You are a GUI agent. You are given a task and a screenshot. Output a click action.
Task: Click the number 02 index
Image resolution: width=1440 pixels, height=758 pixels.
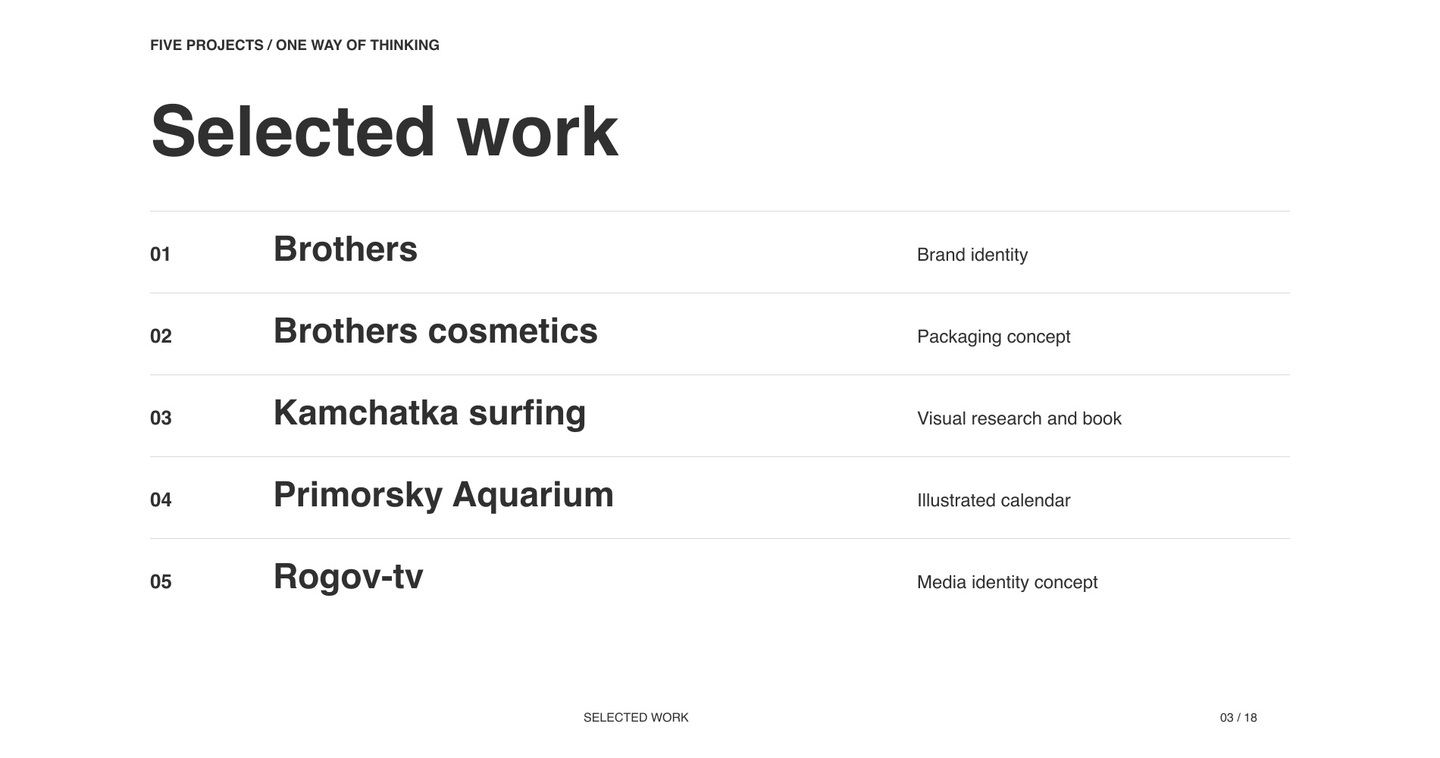(x=161, y=336)
